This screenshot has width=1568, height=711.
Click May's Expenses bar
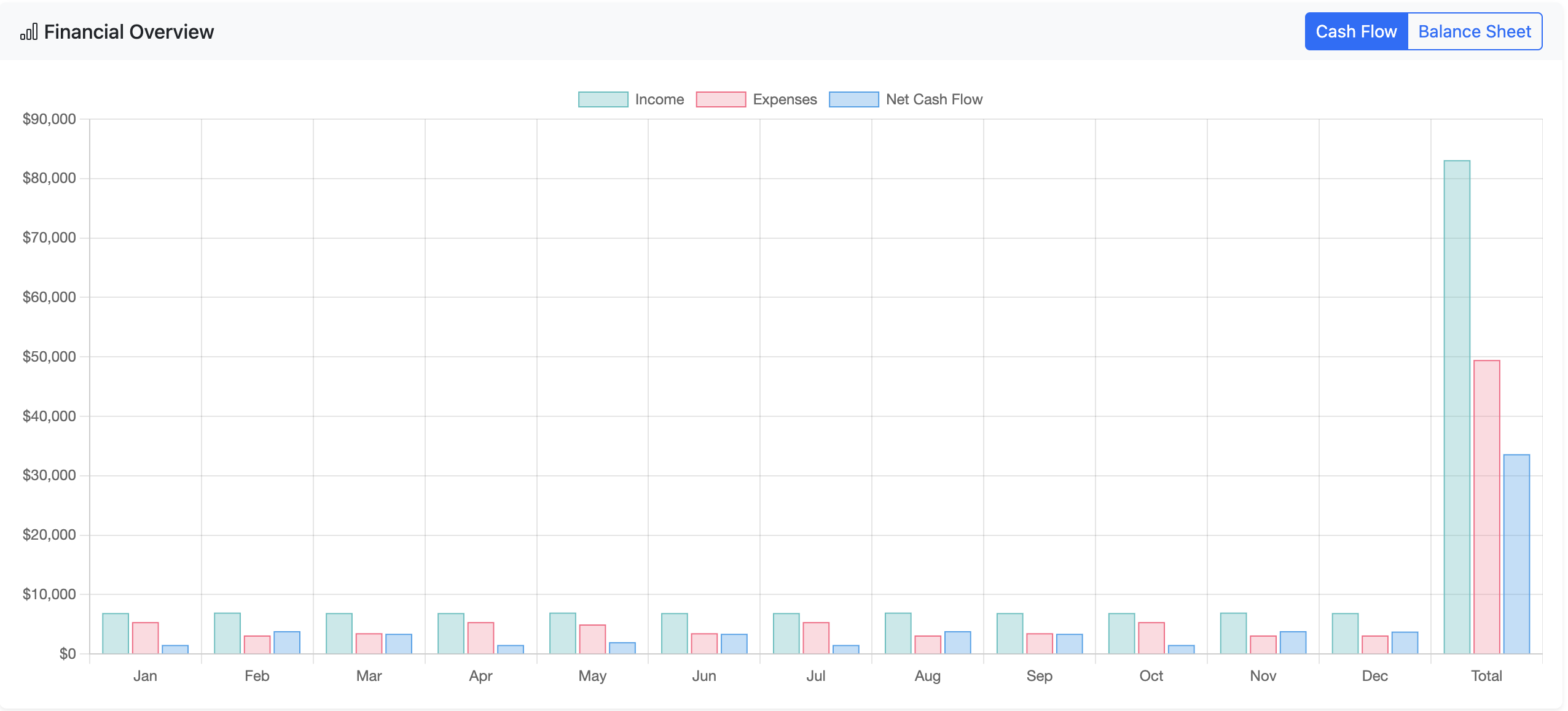[592, 639]
